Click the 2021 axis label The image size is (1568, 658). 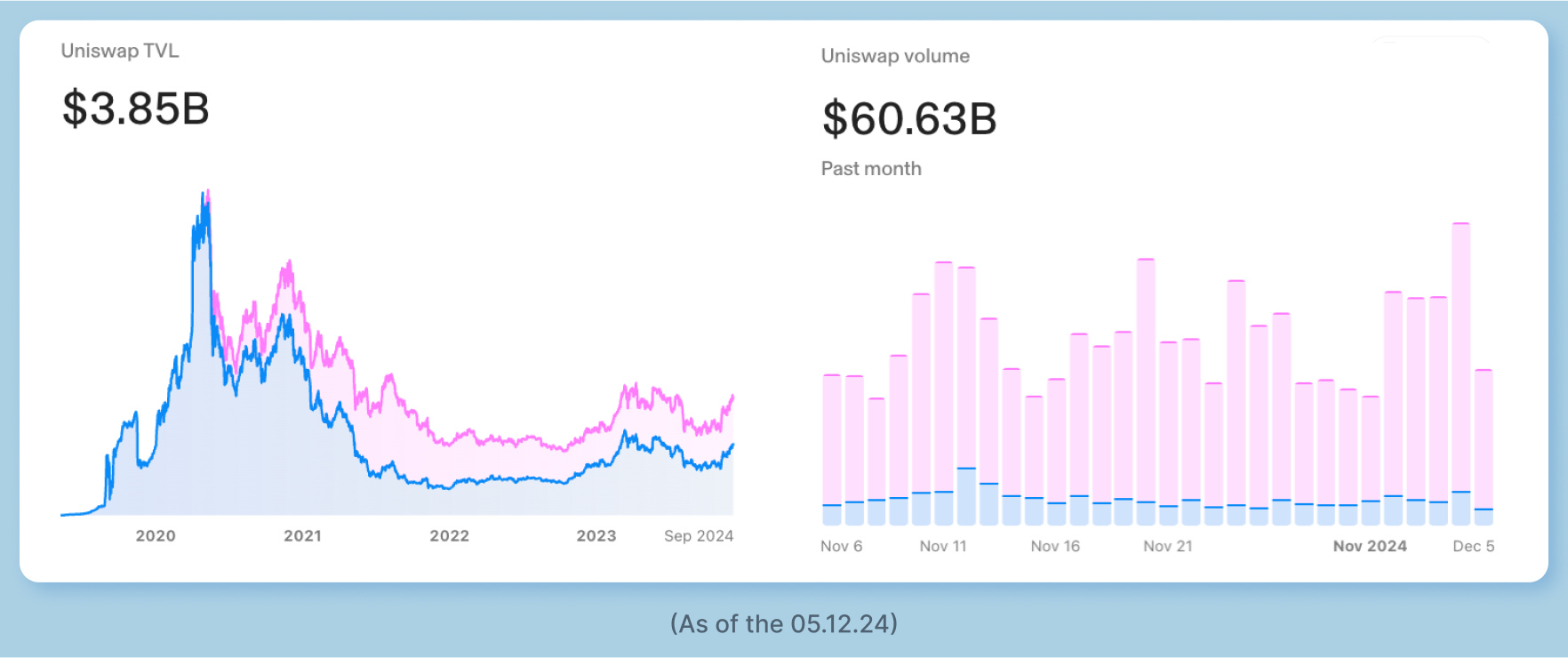click(302, 535)
